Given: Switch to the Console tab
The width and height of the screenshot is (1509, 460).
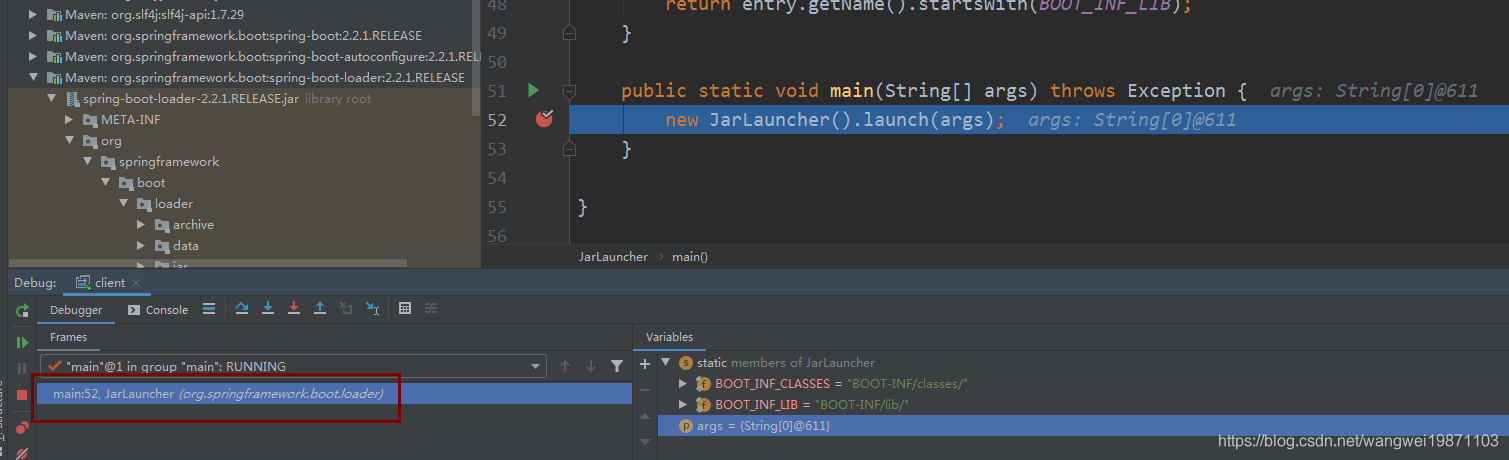Looking at the screenshot, I should [158, 310].
